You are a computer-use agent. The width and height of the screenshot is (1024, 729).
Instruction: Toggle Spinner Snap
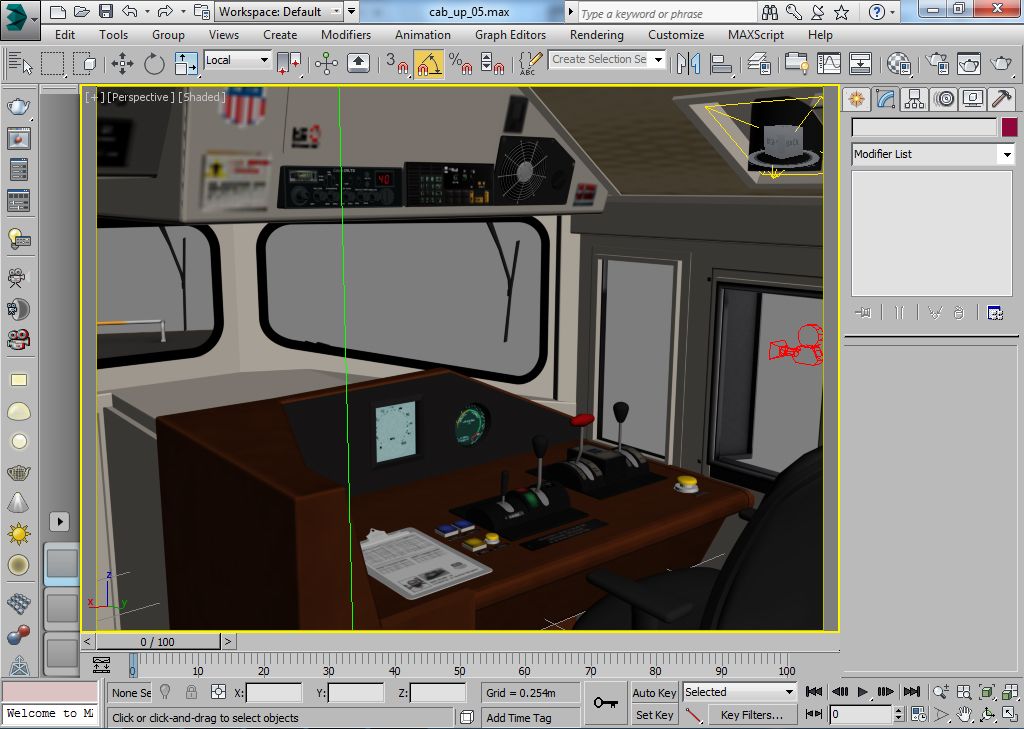(x=492, y=63)
